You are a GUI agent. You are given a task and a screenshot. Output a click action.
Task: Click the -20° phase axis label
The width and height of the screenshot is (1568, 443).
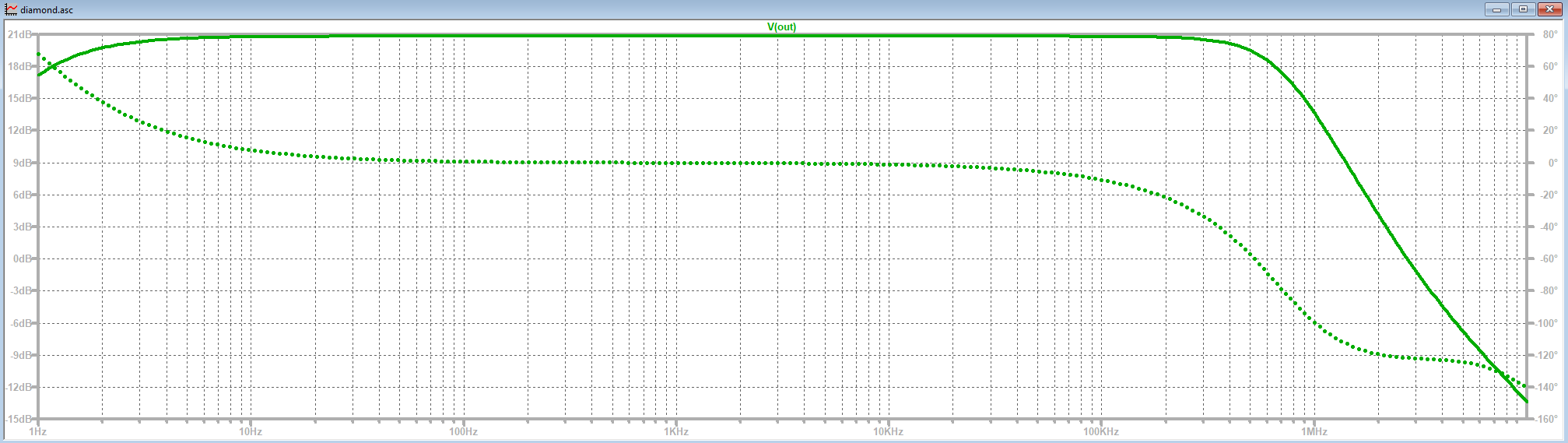pos(1549,195)
